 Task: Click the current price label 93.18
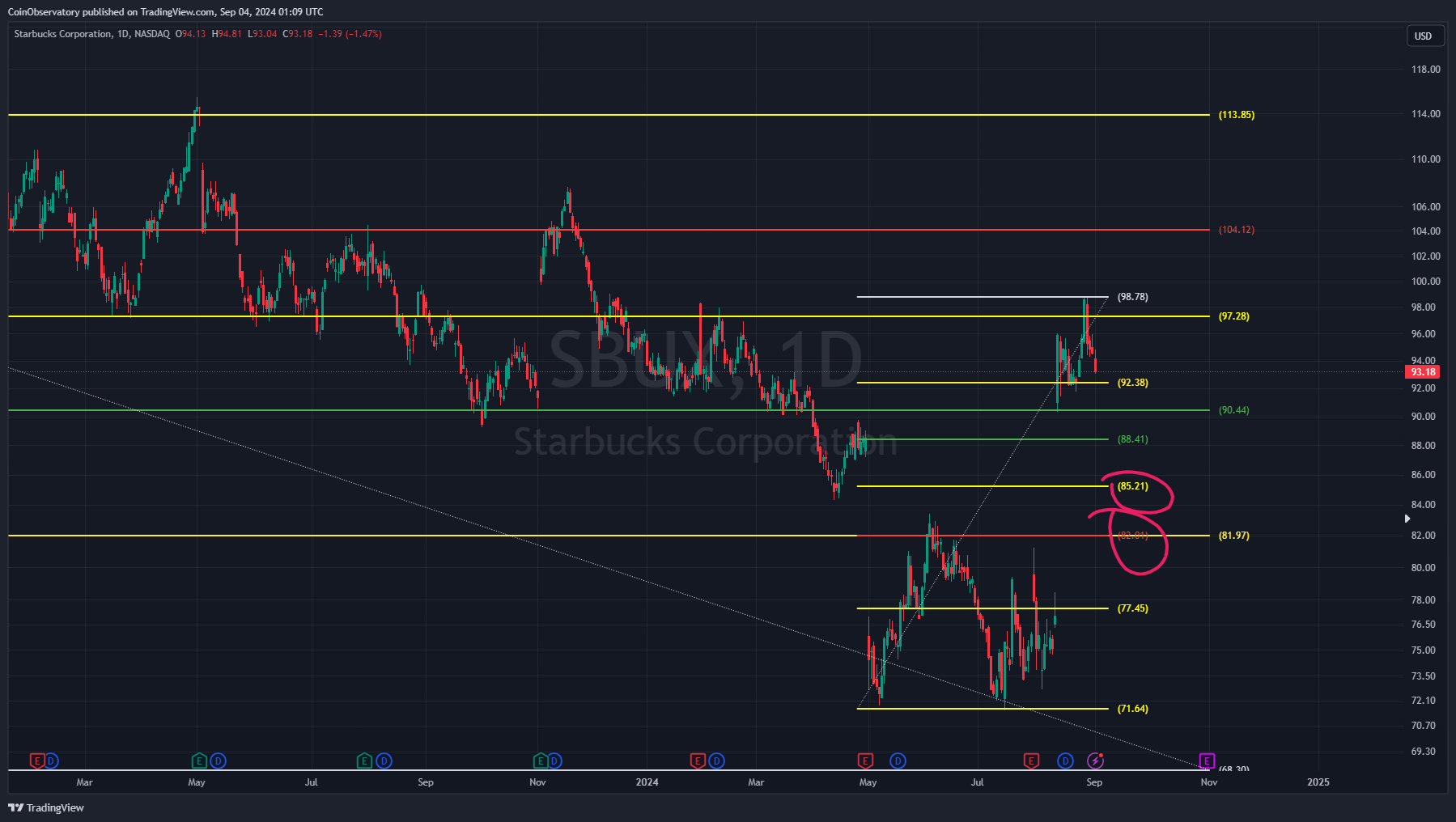click(1423, 372)
